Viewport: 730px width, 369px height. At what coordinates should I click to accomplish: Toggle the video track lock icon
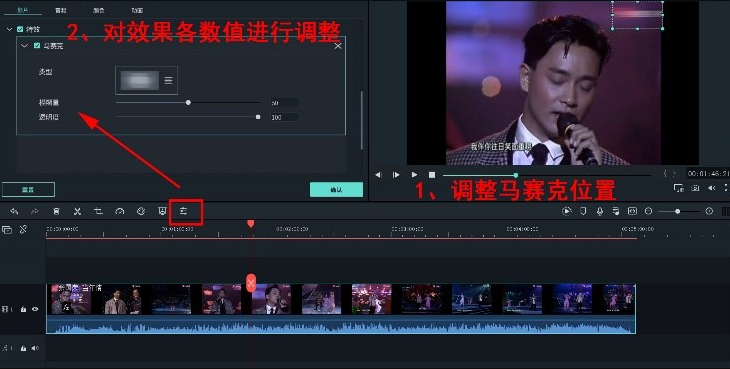(23, 309)
